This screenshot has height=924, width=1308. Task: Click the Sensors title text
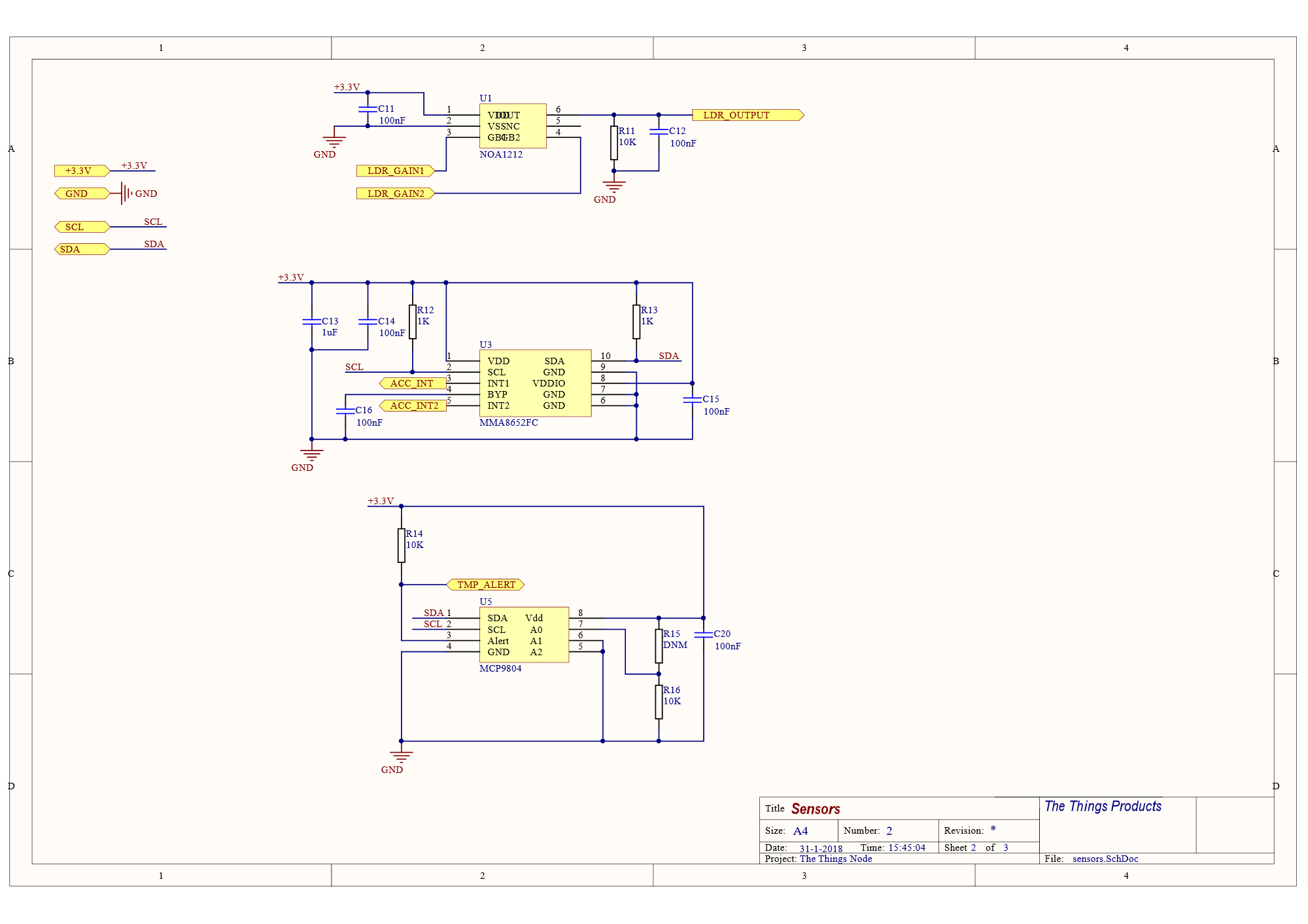816,809
